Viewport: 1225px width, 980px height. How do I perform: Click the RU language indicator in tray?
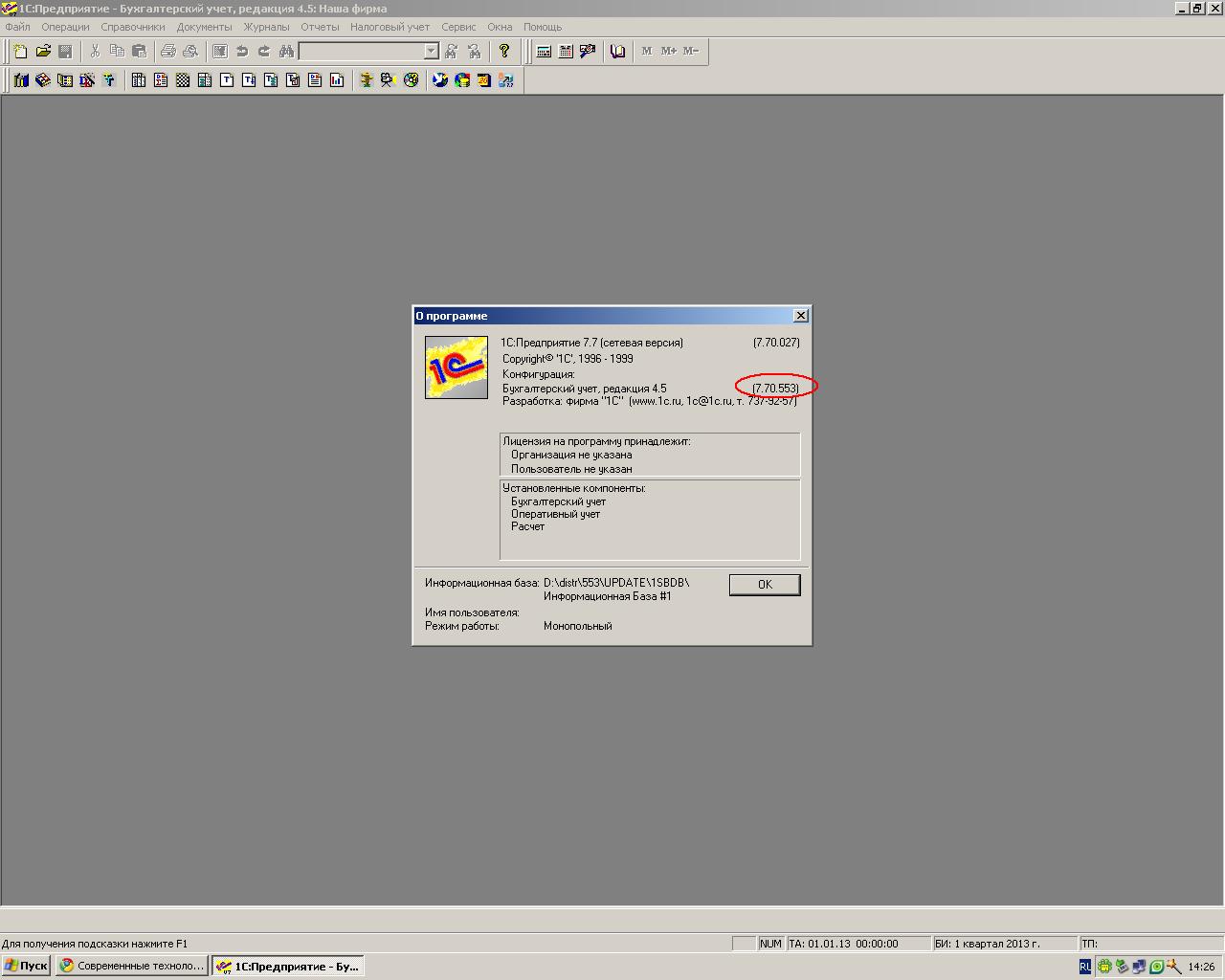(1084, 967)
